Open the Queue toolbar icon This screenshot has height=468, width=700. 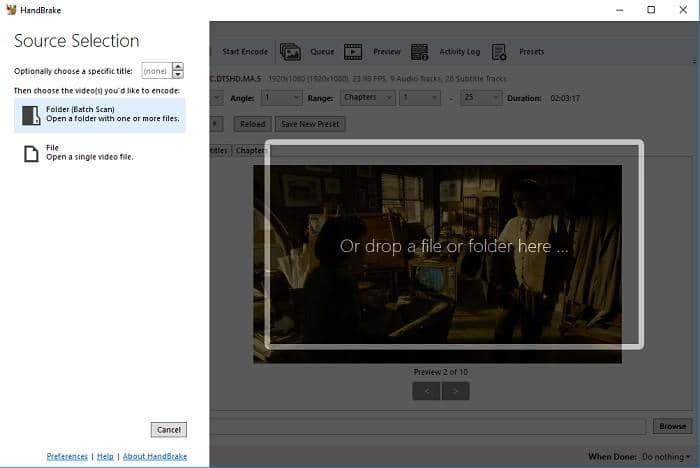291,52
